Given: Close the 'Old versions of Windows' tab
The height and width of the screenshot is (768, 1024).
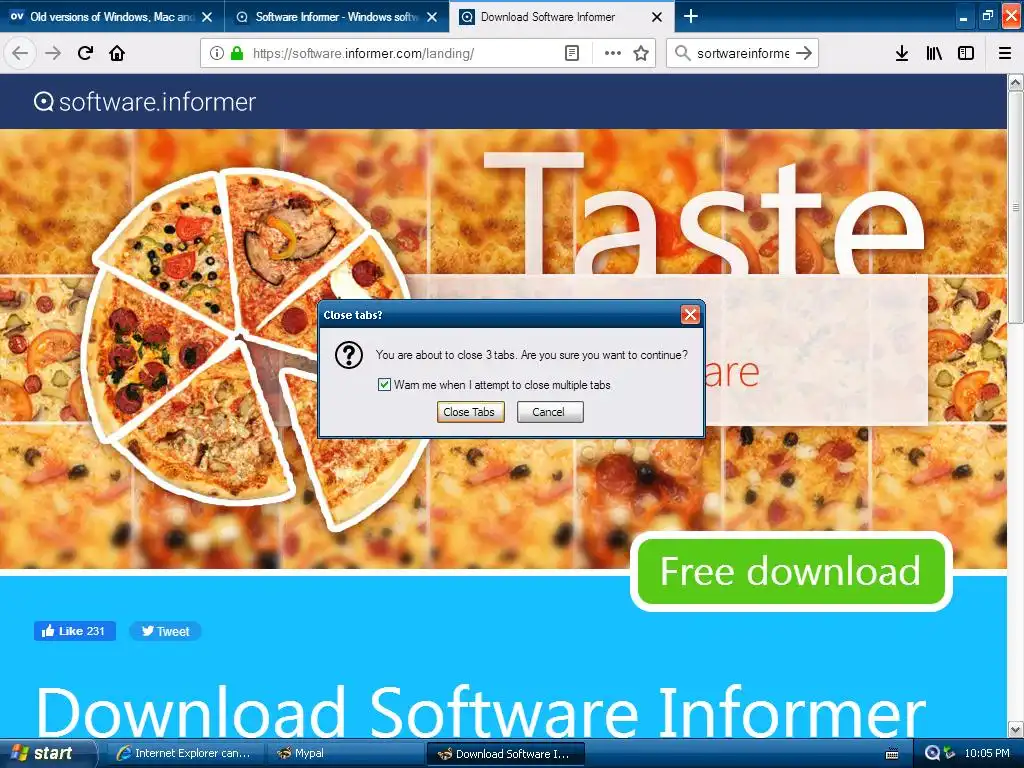Looking at the screenshot, I should click(x=207, y=17).
